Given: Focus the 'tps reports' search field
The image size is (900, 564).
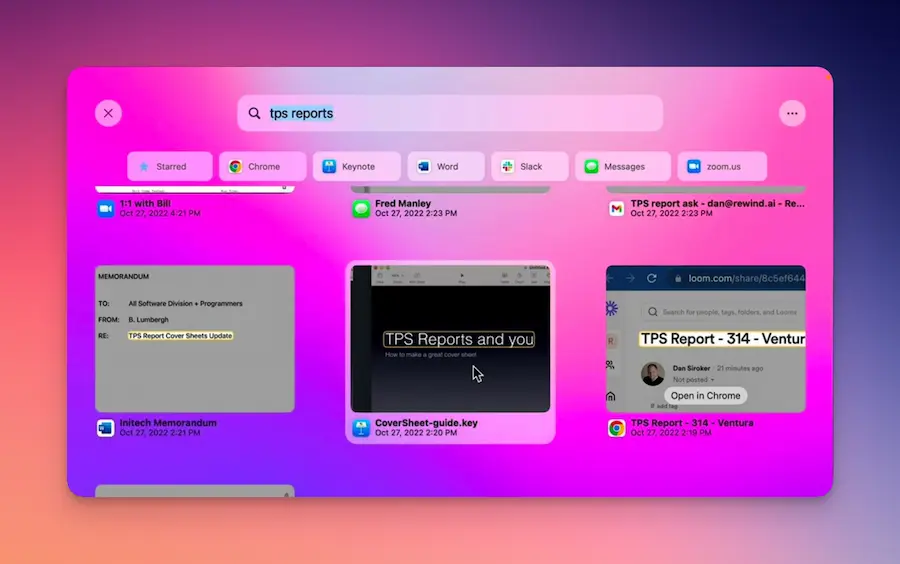Looking at the screenshot, I should (x=450, y=113).
